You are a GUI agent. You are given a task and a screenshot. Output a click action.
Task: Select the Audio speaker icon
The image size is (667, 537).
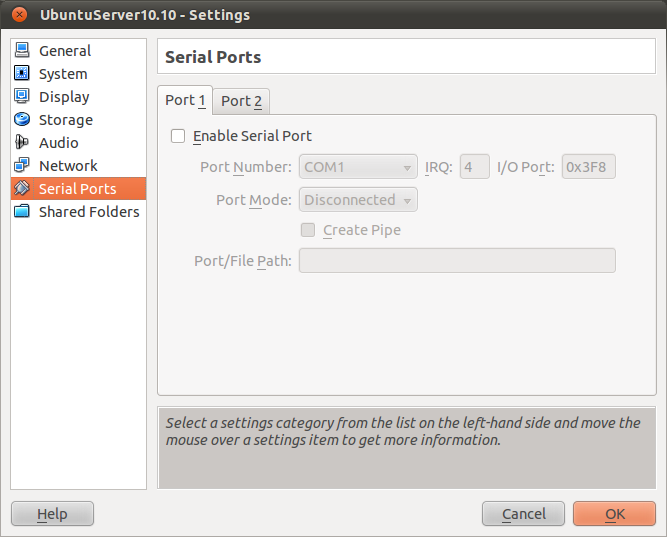pos(22,143)
